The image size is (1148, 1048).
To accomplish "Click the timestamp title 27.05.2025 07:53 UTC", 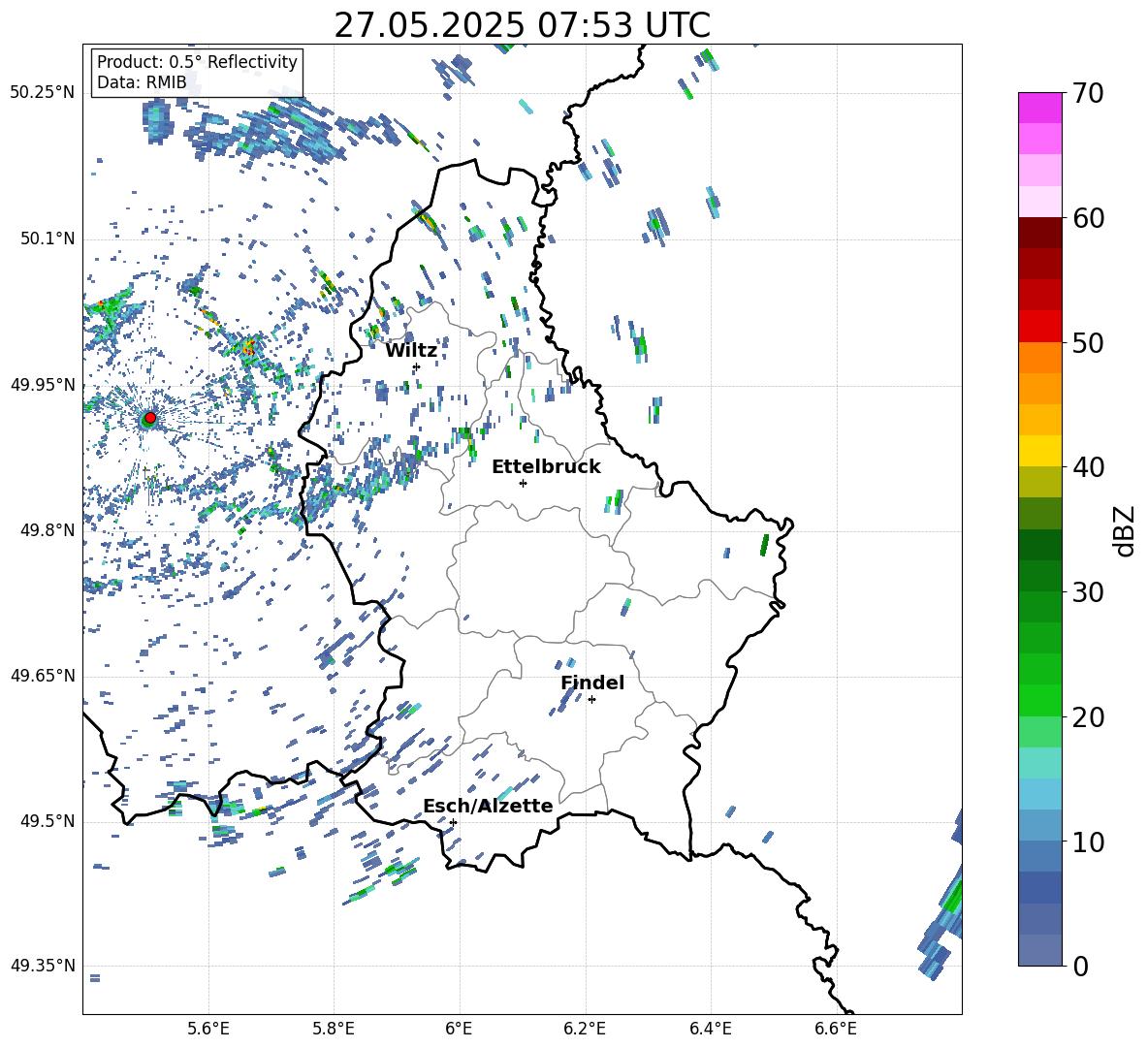I will [523, 25].
